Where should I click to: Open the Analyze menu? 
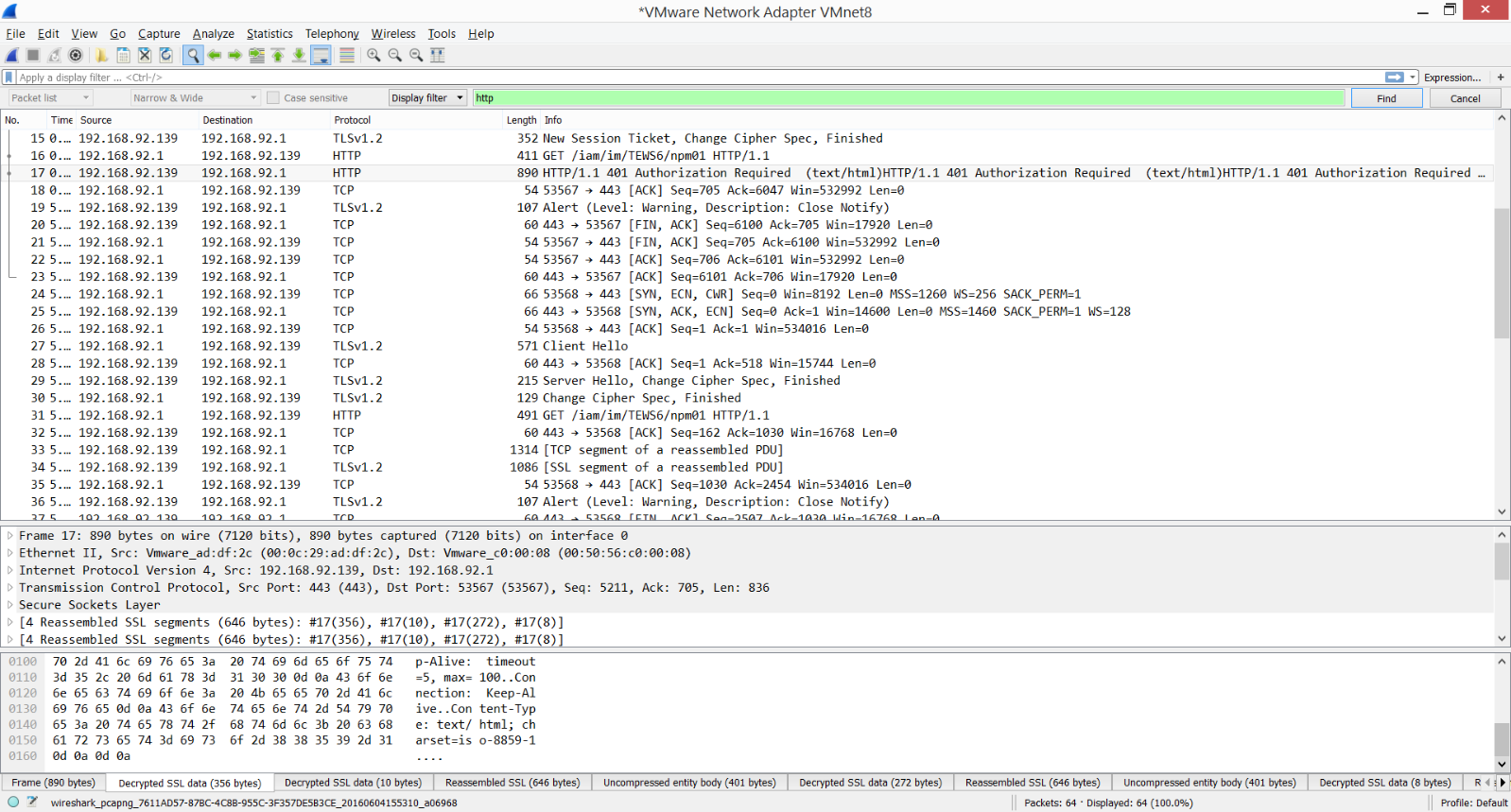[x=214, y=34]
